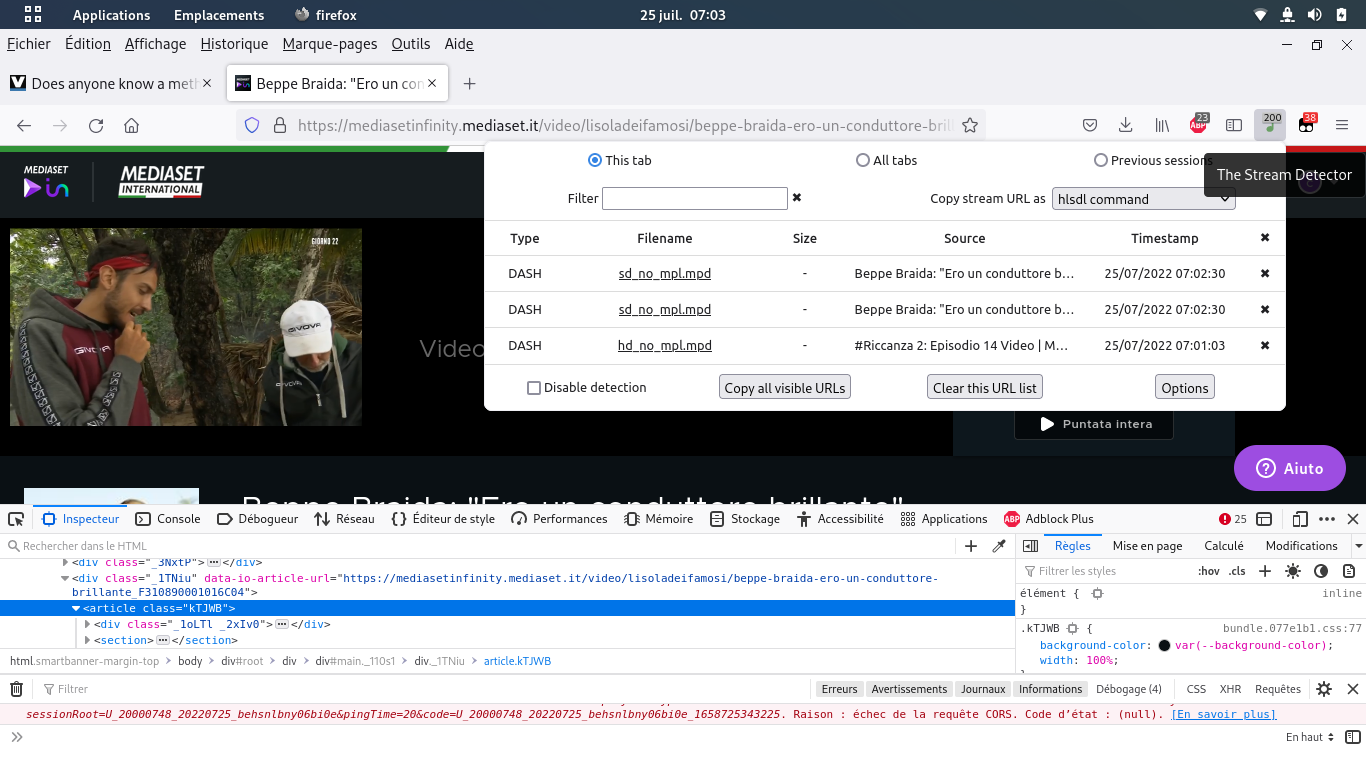Open the console settings gear

[x=1324, y=689]
